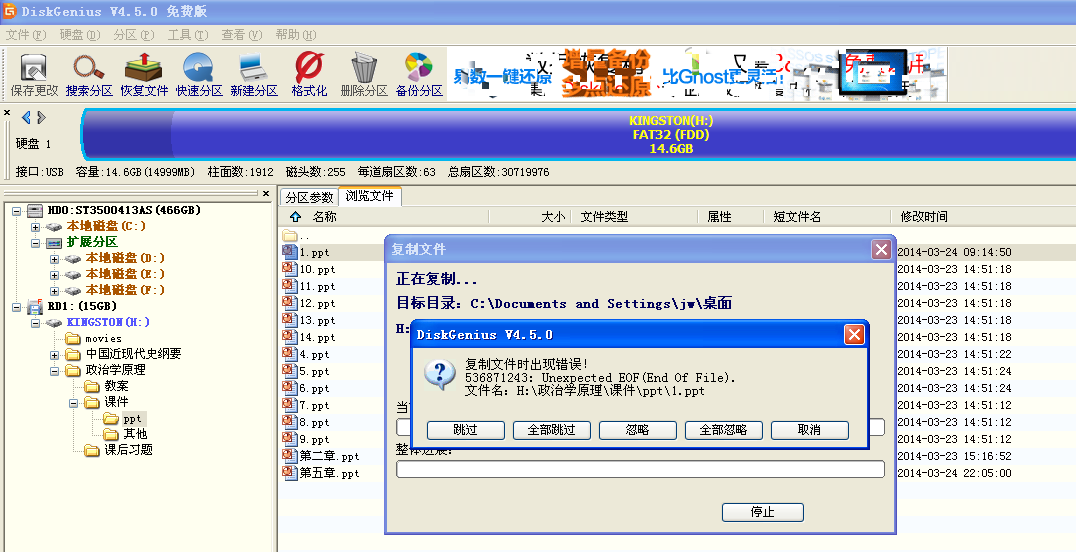Image resolution: width=1076 pixels, height=552 pixels.
Task: Open the 文件(F) menu
Action: tap(26, 34)
